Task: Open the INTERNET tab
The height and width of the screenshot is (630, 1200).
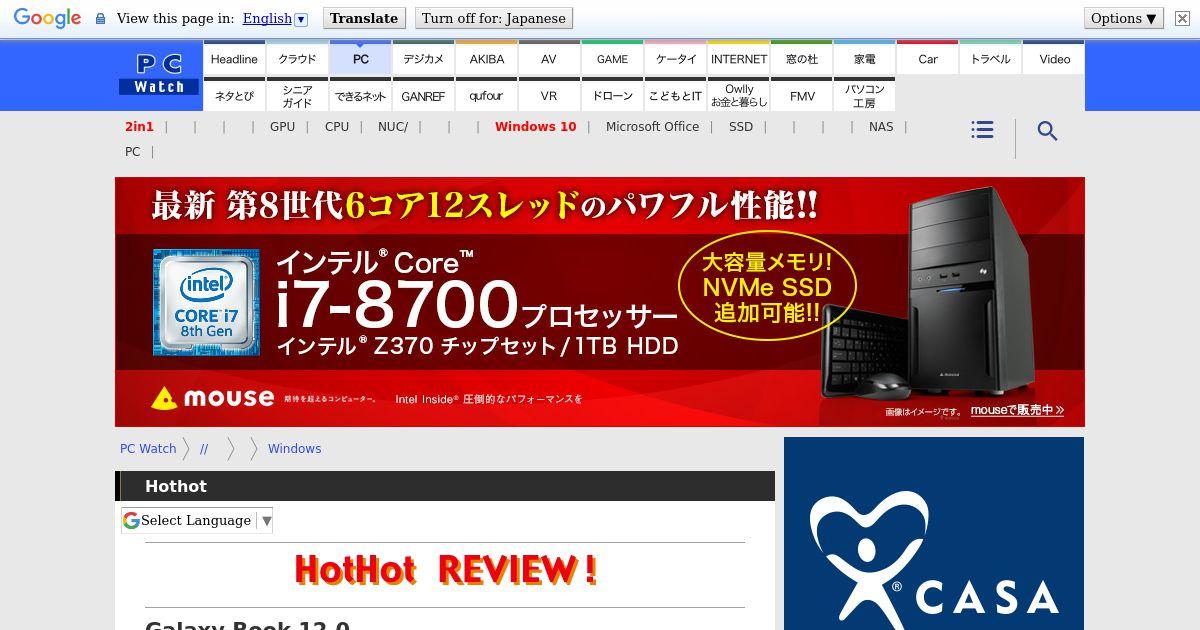Action: tap(738, 58)
